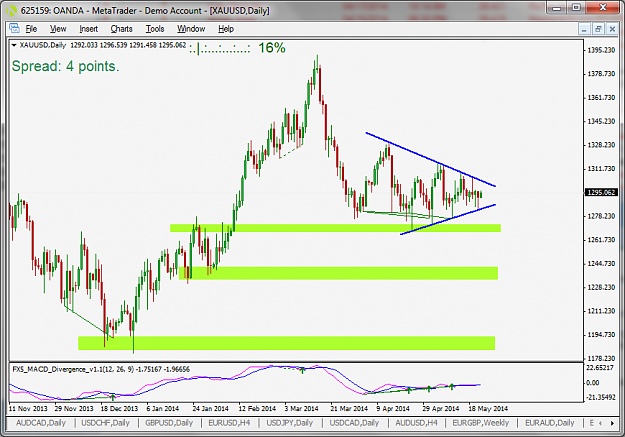The width and height of the screenshot is (625, 437).
Task: Click the 16% indicator label
Action: point(272,48)
